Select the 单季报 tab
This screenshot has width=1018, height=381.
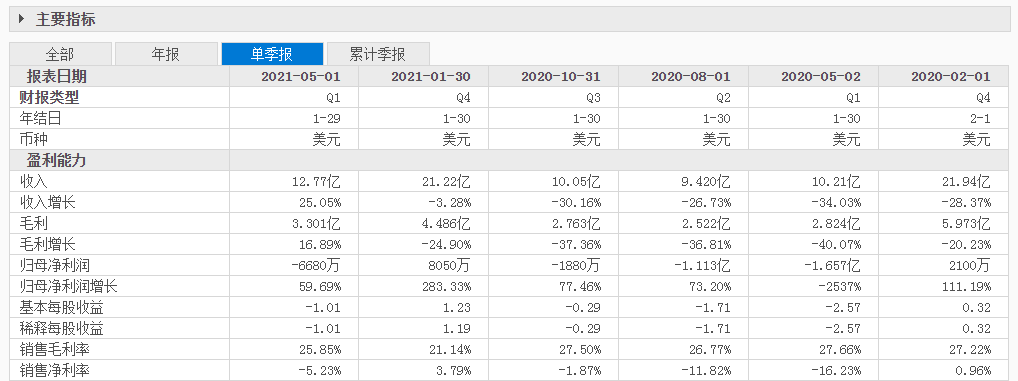coord(272,54)
